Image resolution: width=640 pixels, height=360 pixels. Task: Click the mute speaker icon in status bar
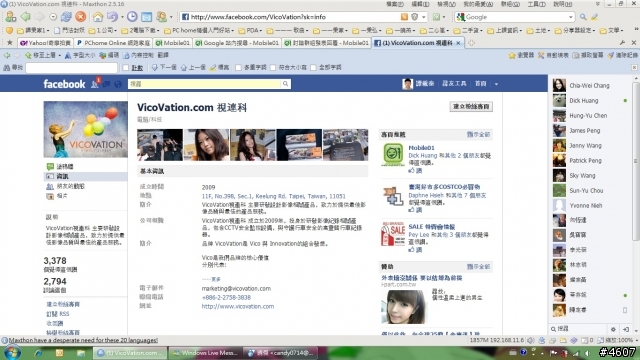pos(531,340)
